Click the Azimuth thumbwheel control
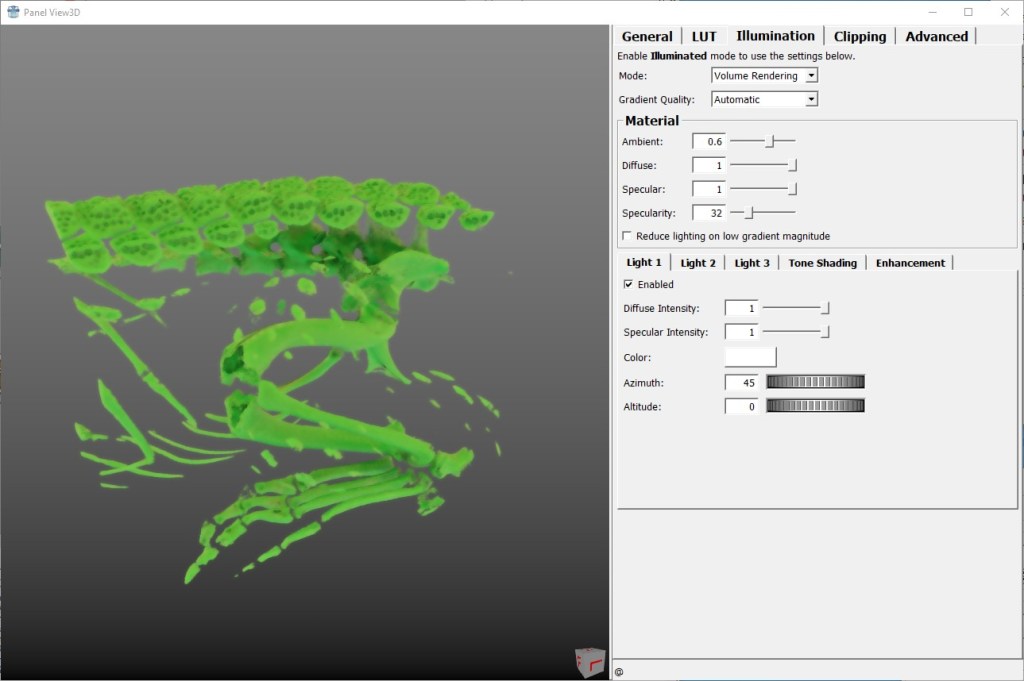This screenshot has height=681, width=1024. [x=816, y=382]
